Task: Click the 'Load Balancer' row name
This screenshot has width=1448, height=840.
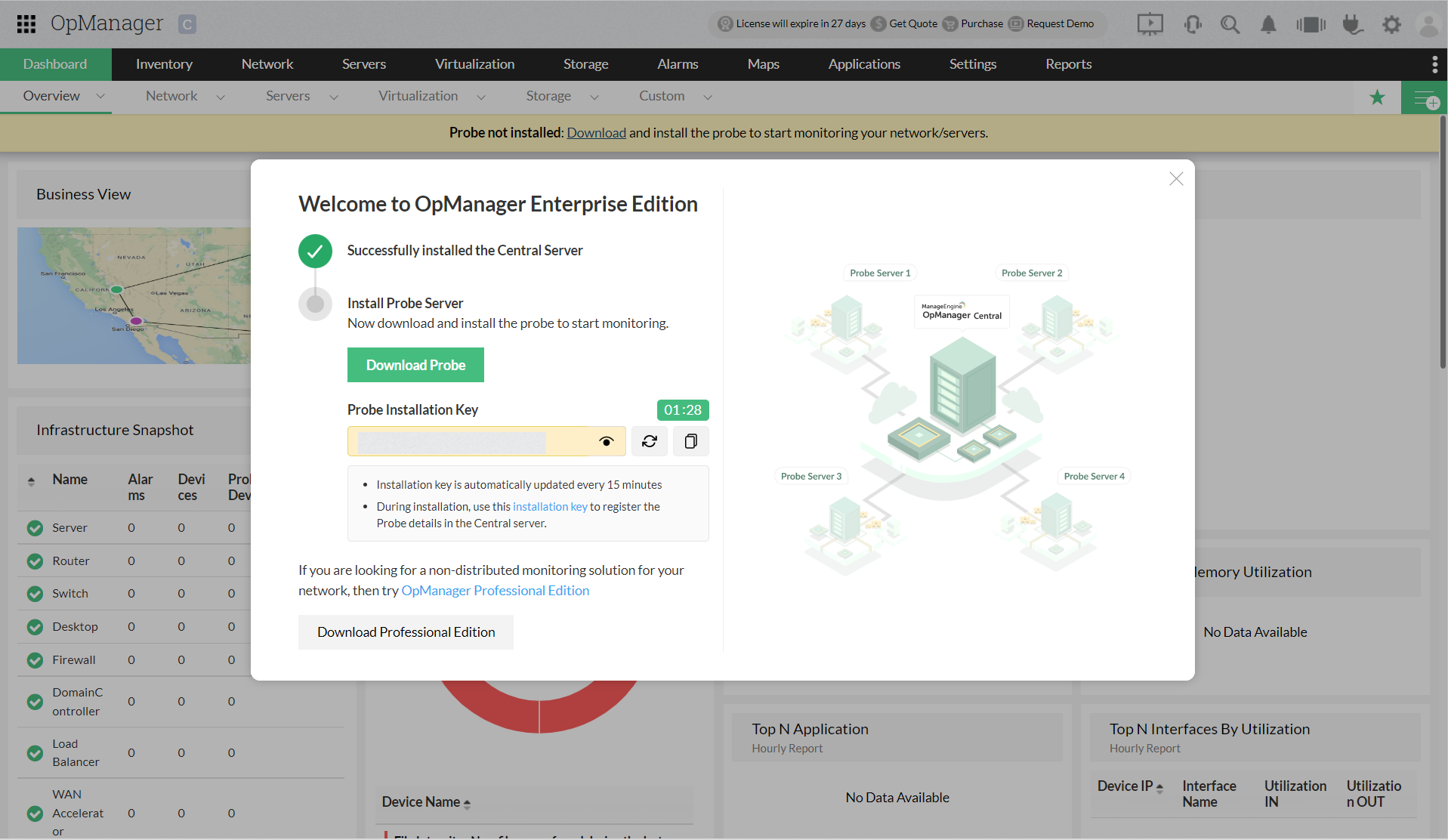Action: pyautogui.click(x=76, y=753)
